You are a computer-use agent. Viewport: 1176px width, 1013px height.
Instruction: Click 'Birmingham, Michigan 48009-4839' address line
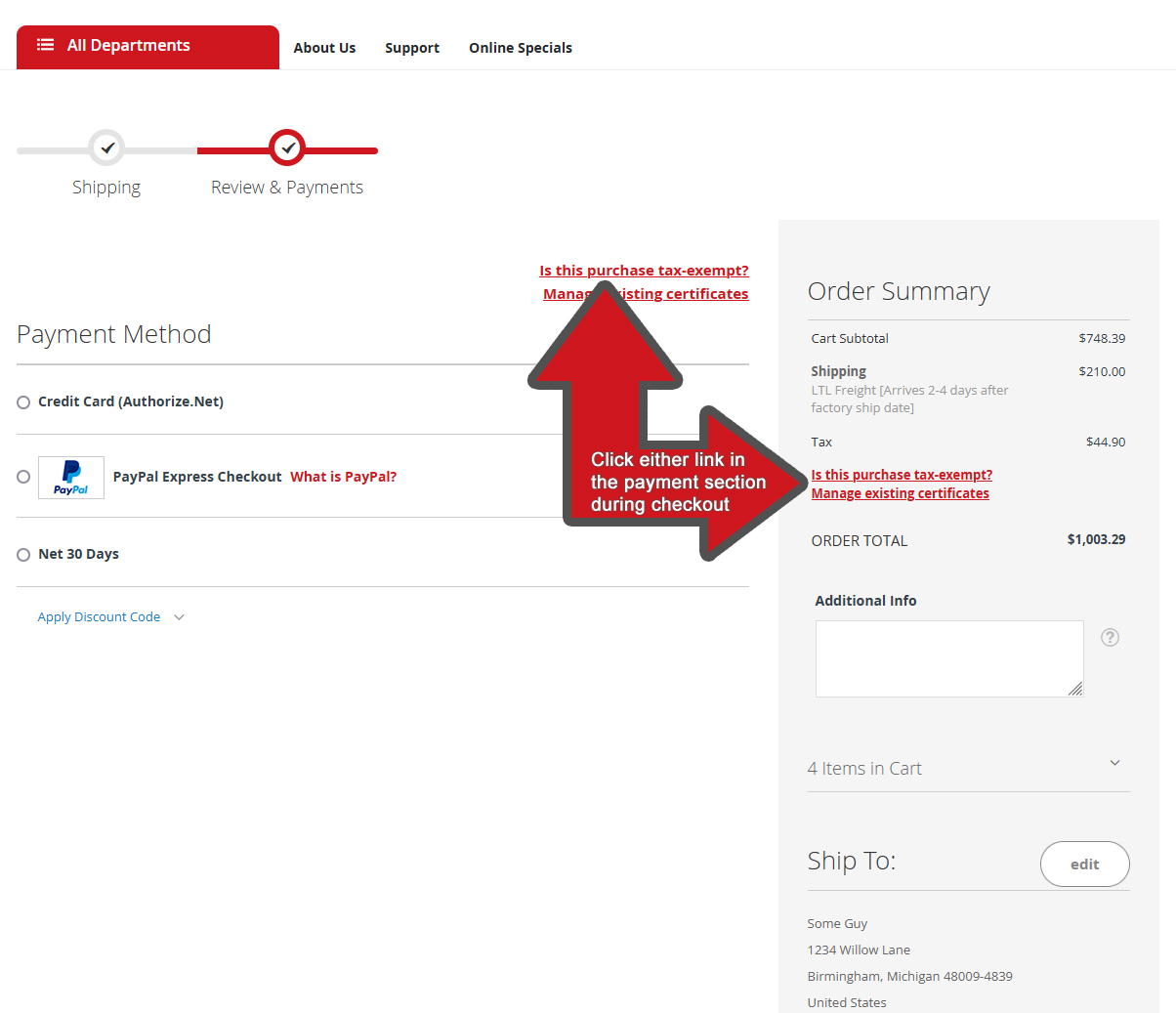(x=909, y=976)
